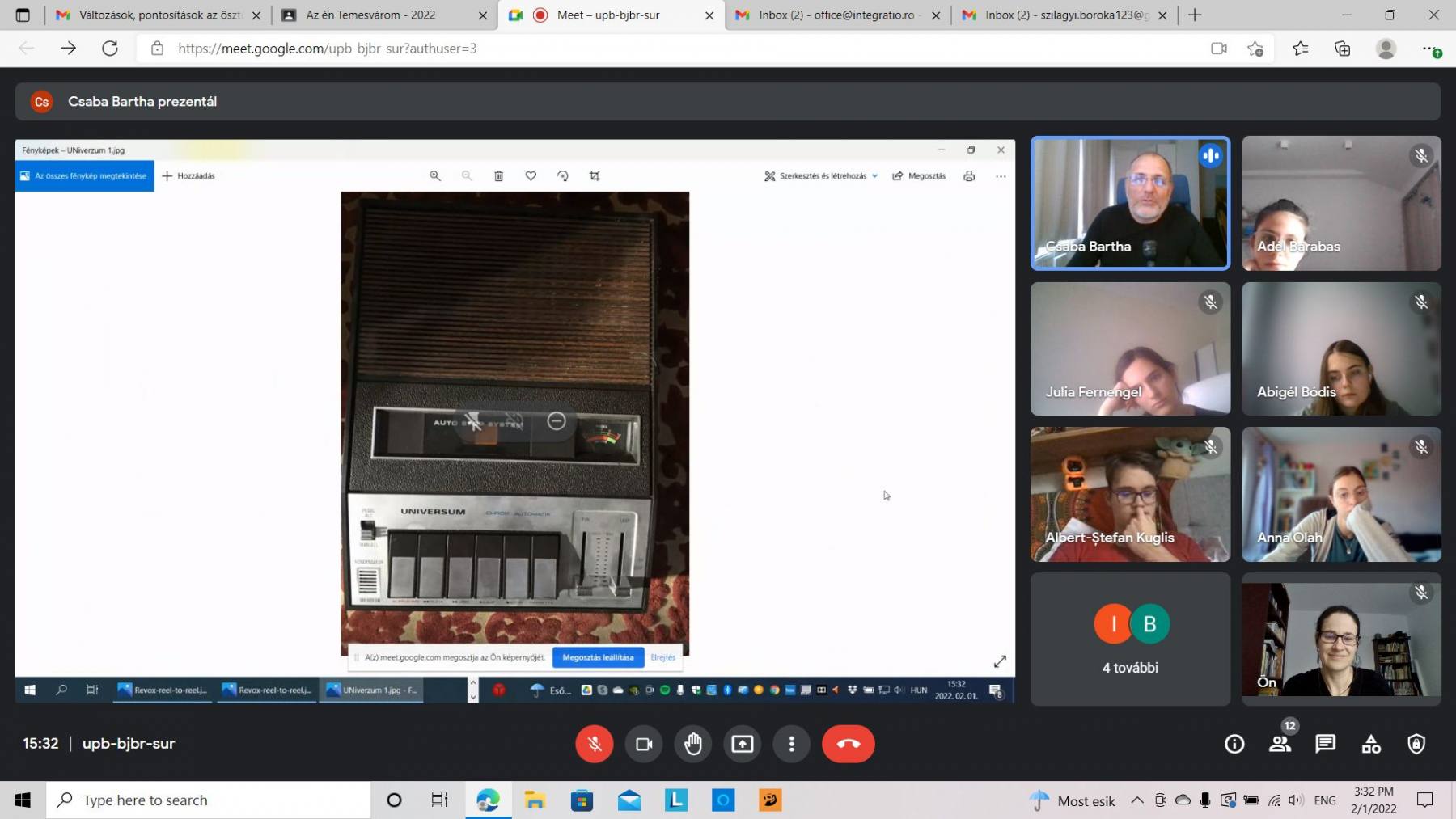The height and width of the screenshot is (819, 1456).
Task: Open Edge tab actions menu
Action: (23, 15)
